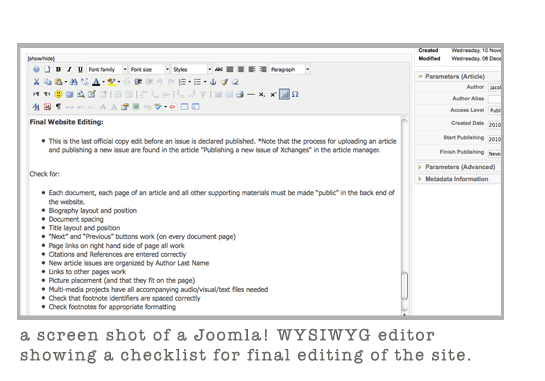Click 'Biography layout and position' bullet
Screen dimensions: 545x381
point(93,211)
